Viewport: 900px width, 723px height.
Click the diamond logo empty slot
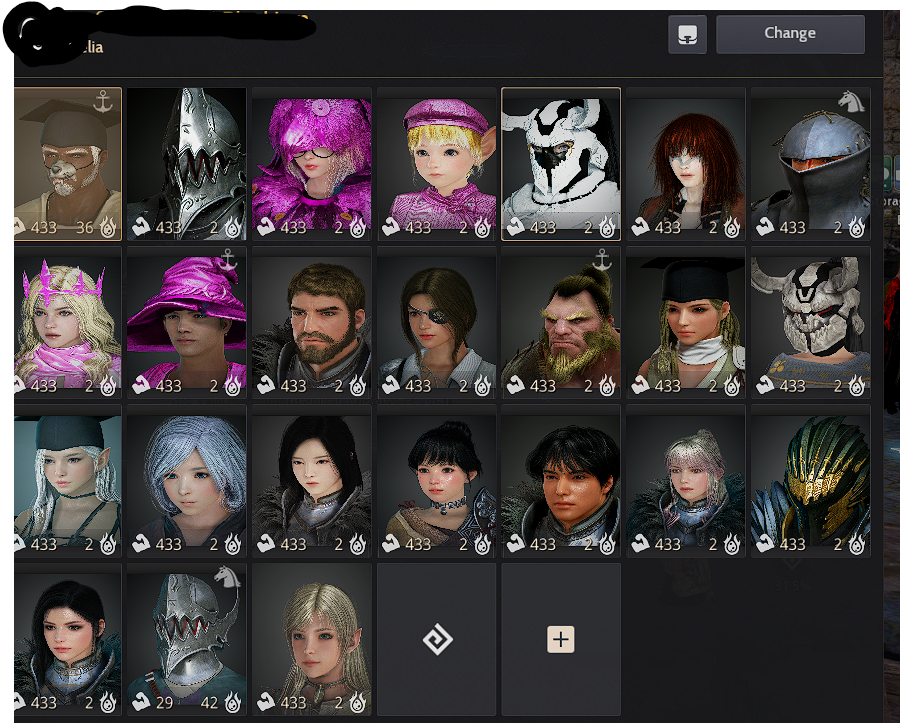[437, 639]
